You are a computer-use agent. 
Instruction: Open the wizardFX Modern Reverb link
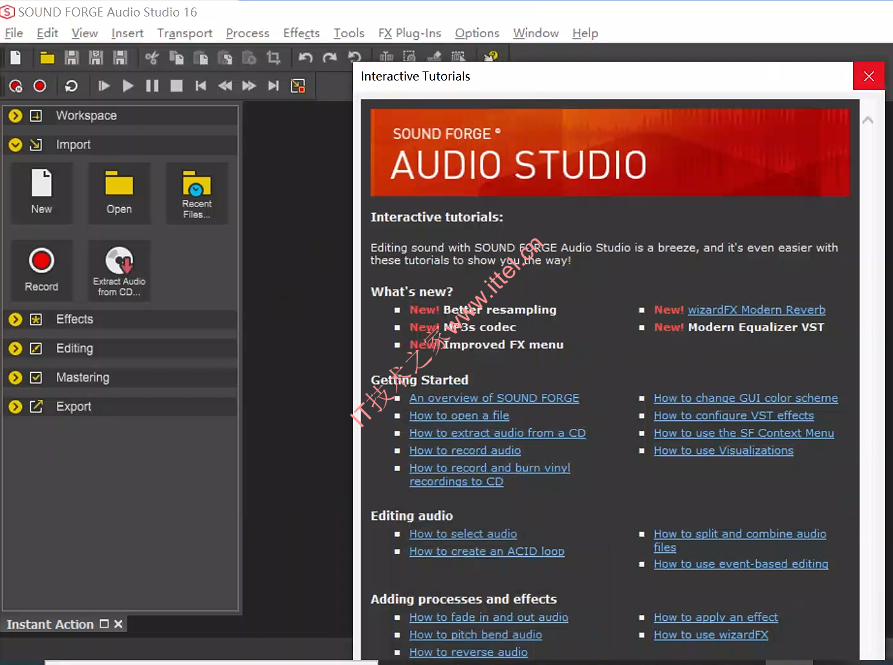(x=756, y=310)
